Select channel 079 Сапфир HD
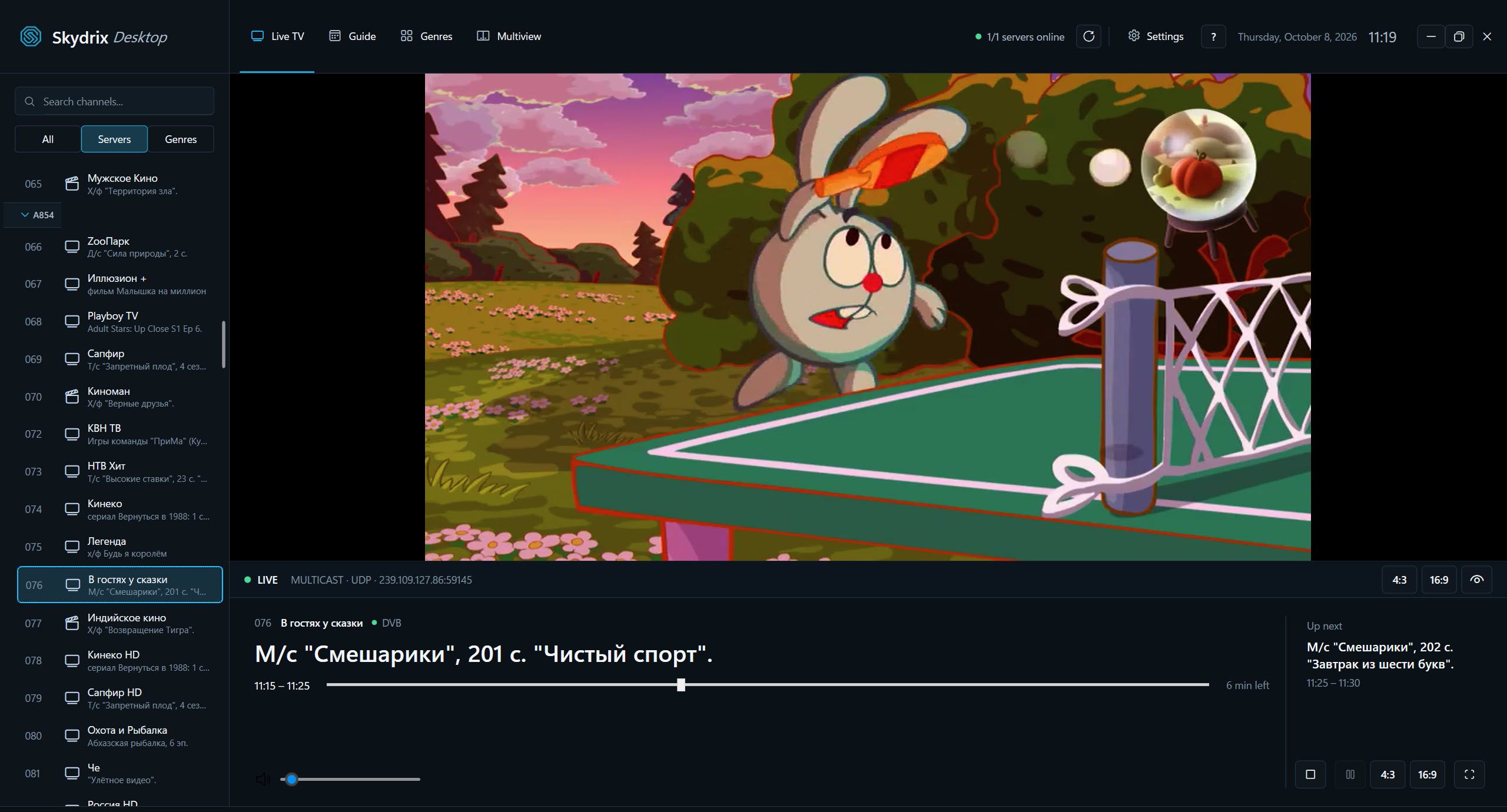 pos(120,698)
